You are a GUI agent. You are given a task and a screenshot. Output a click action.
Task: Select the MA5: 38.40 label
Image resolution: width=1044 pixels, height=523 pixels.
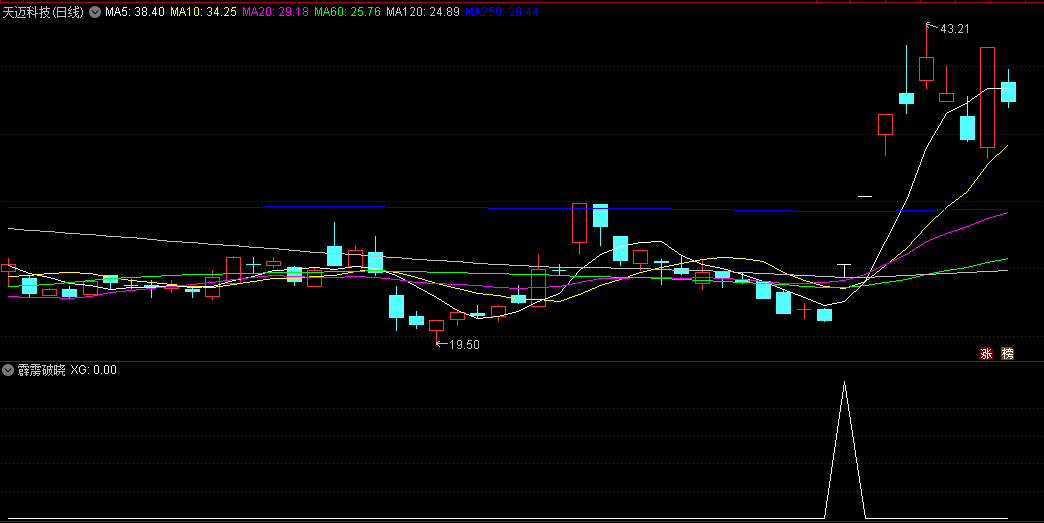click(x=134, y=12)
